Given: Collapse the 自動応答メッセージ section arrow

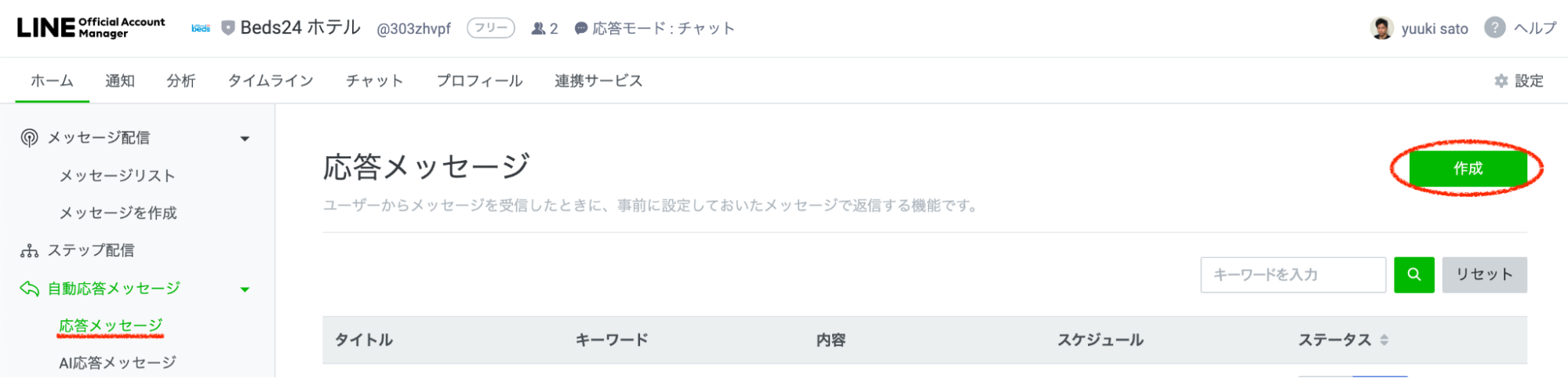Looking at the screenshot, I should [245, 289].
